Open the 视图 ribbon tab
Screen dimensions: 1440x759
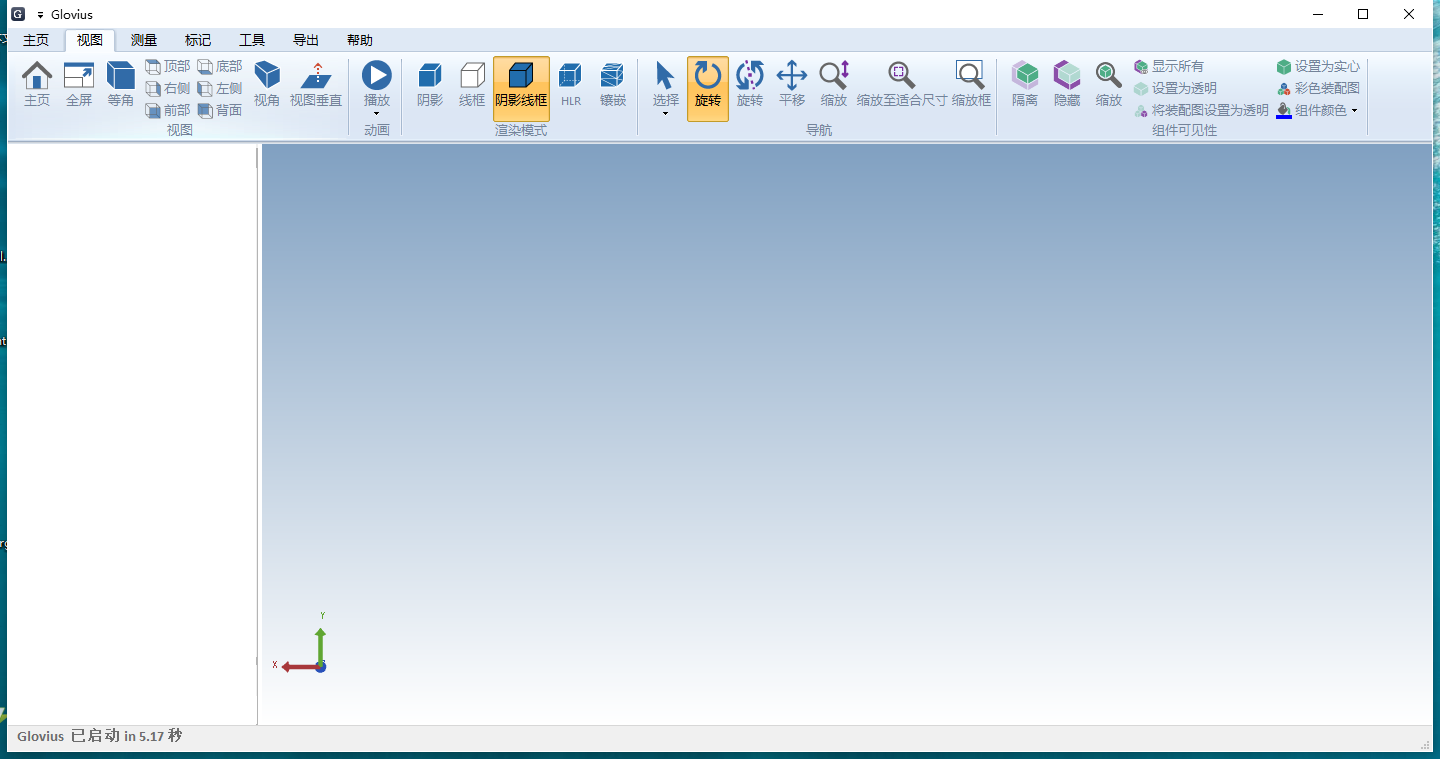pos(90,40)
